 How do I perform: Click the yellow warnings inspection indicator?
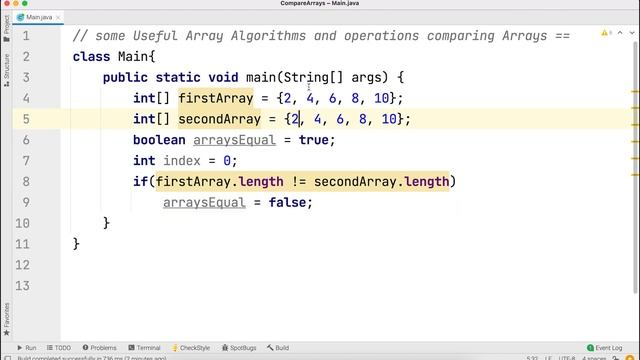pos(606,33)
